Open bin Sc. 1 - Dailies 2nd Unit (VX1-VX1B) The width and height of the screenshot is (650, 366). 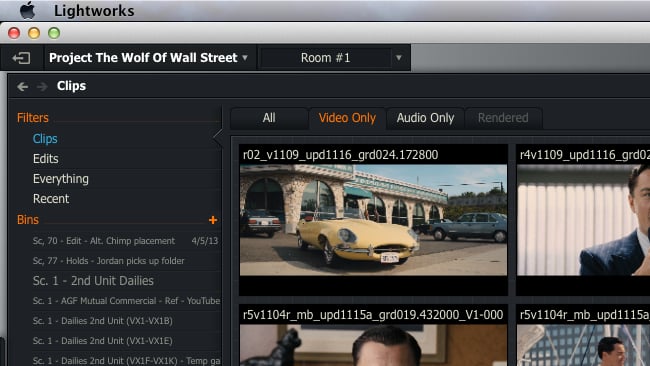click(103, 320)
